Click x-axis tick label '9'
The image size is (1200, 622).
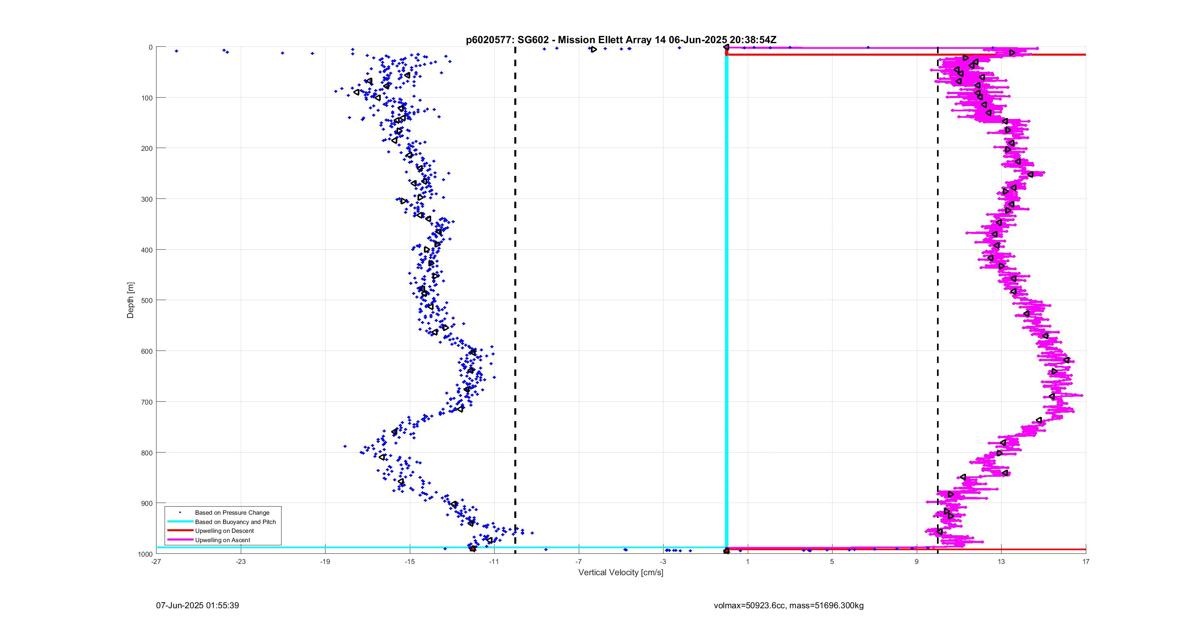(x=917, y=562)
